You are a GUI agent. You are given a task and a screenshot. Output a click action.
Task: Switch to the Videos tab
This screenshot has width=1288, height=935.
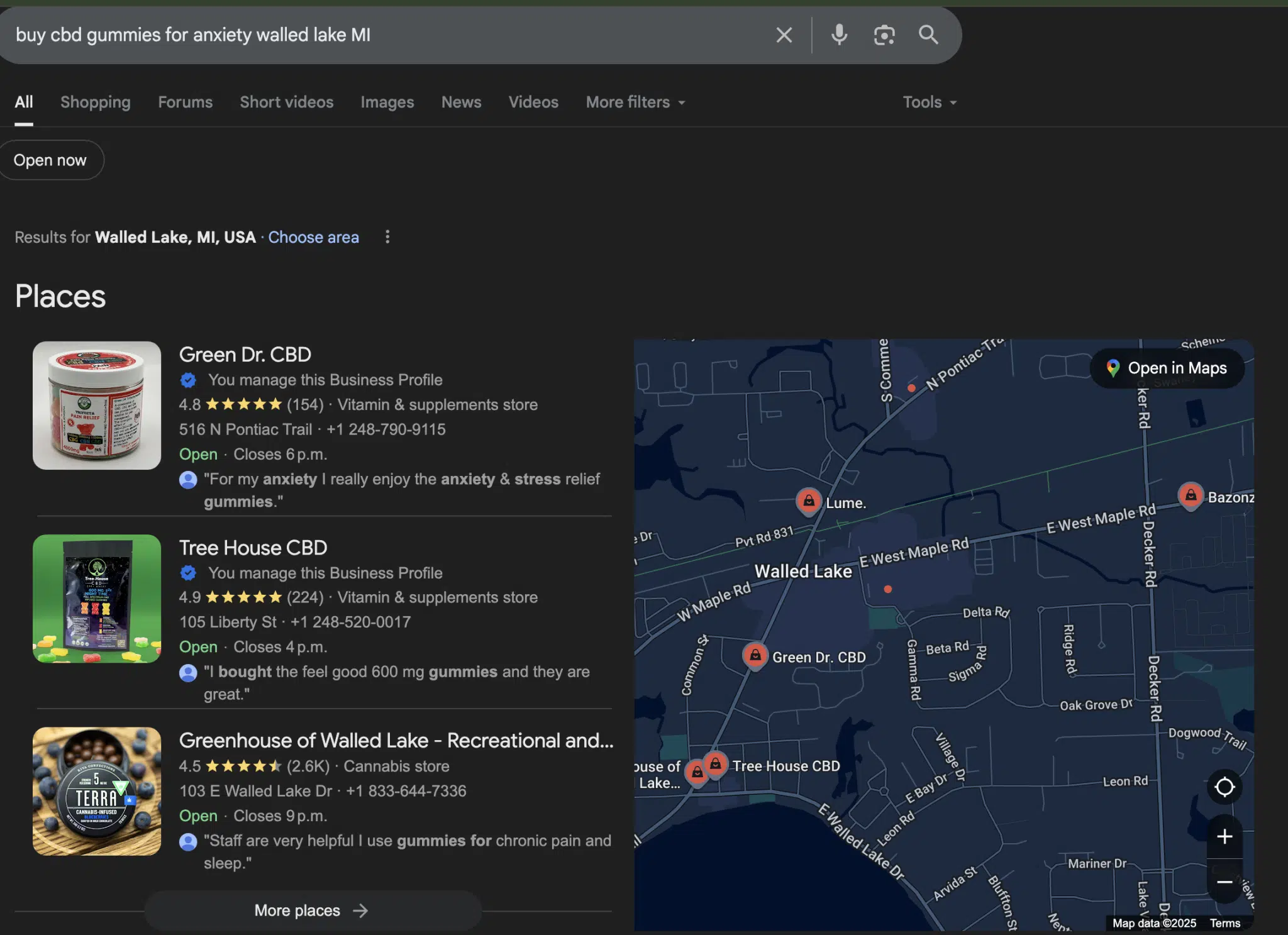pyautogui.click(x=533, y=102)
